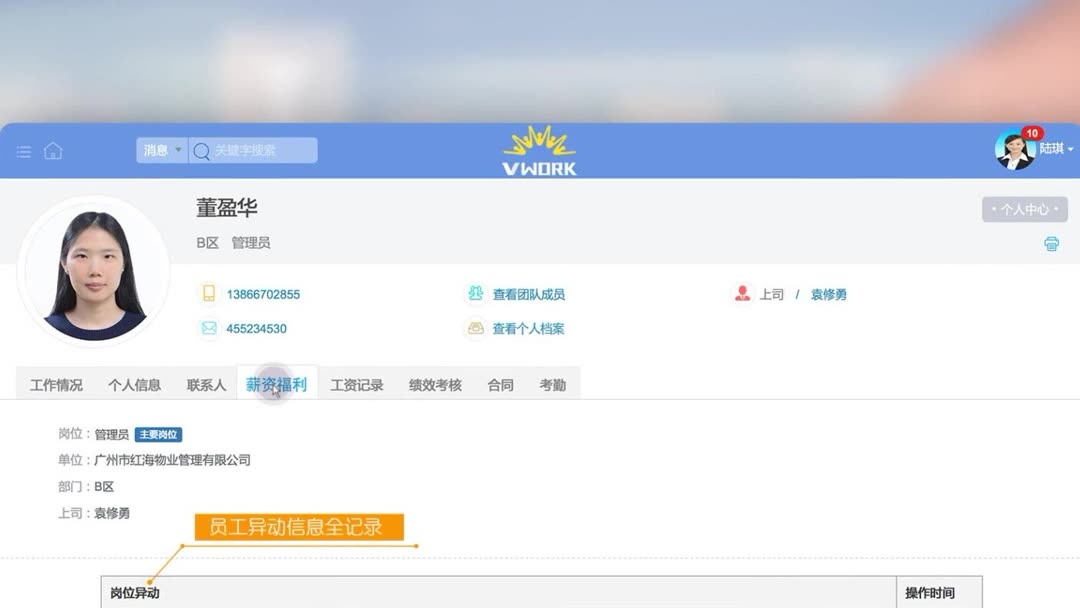Go to the home icon

pos(53,151)
